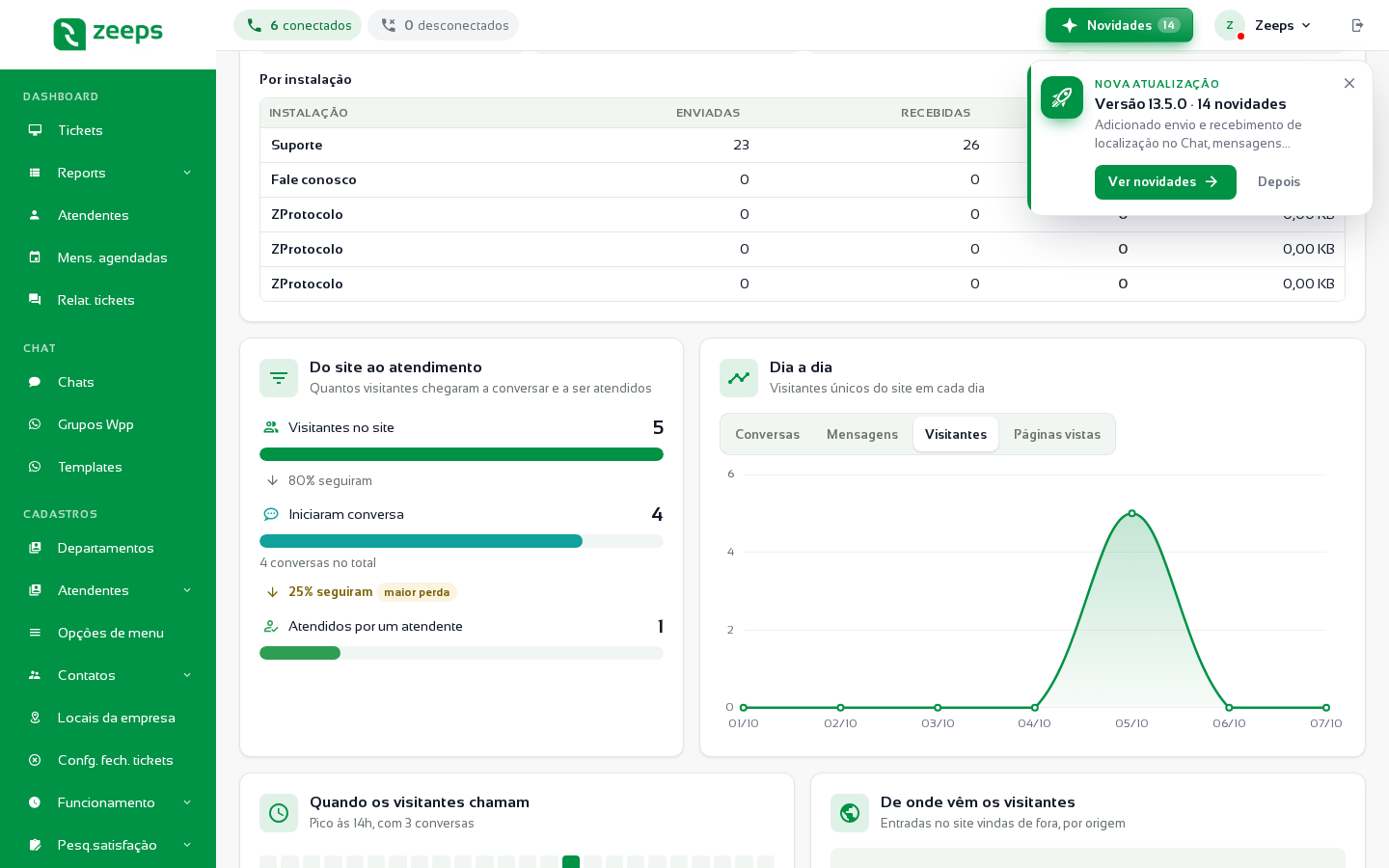
Task: Open the Zeeps account dropdown
Action: coord(1283,25)
